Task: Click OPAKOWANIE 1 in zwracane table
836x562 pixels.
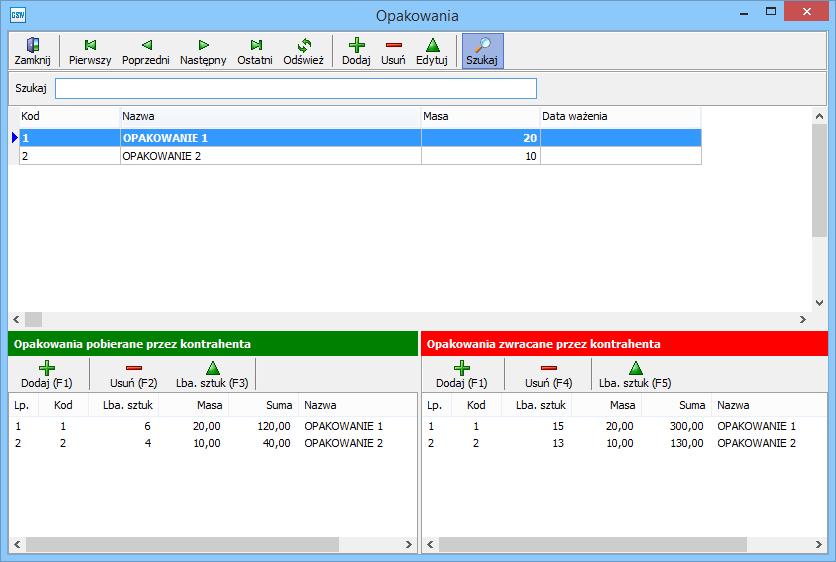Action: (757, 426)
